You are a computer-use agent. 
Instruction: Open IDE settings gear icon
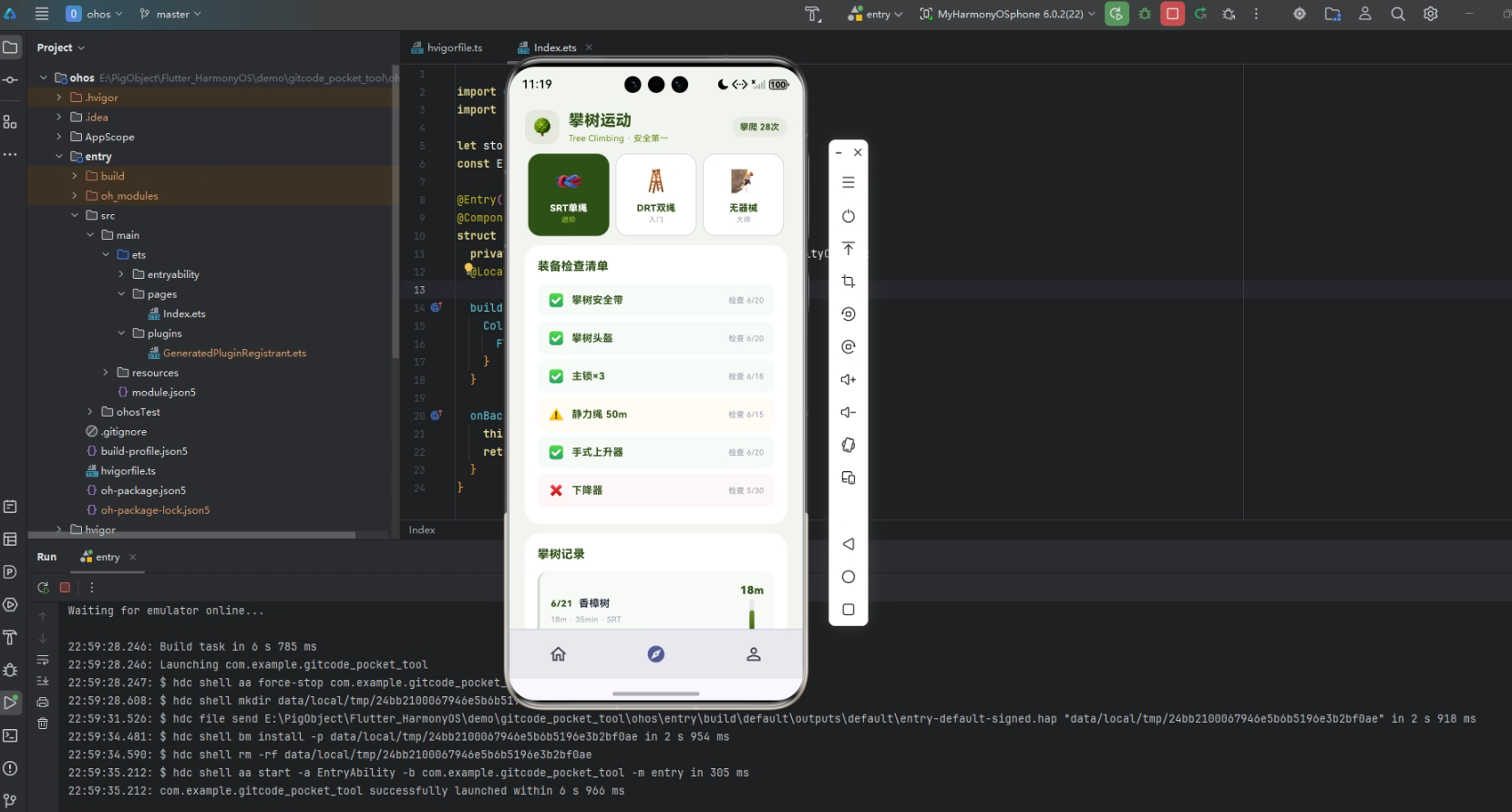1431,14
